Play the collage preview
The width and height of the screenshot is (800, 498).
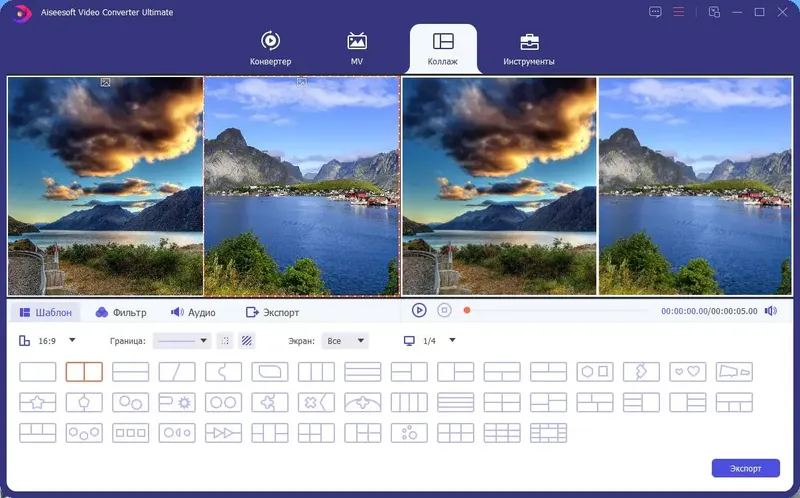point(419,310)
